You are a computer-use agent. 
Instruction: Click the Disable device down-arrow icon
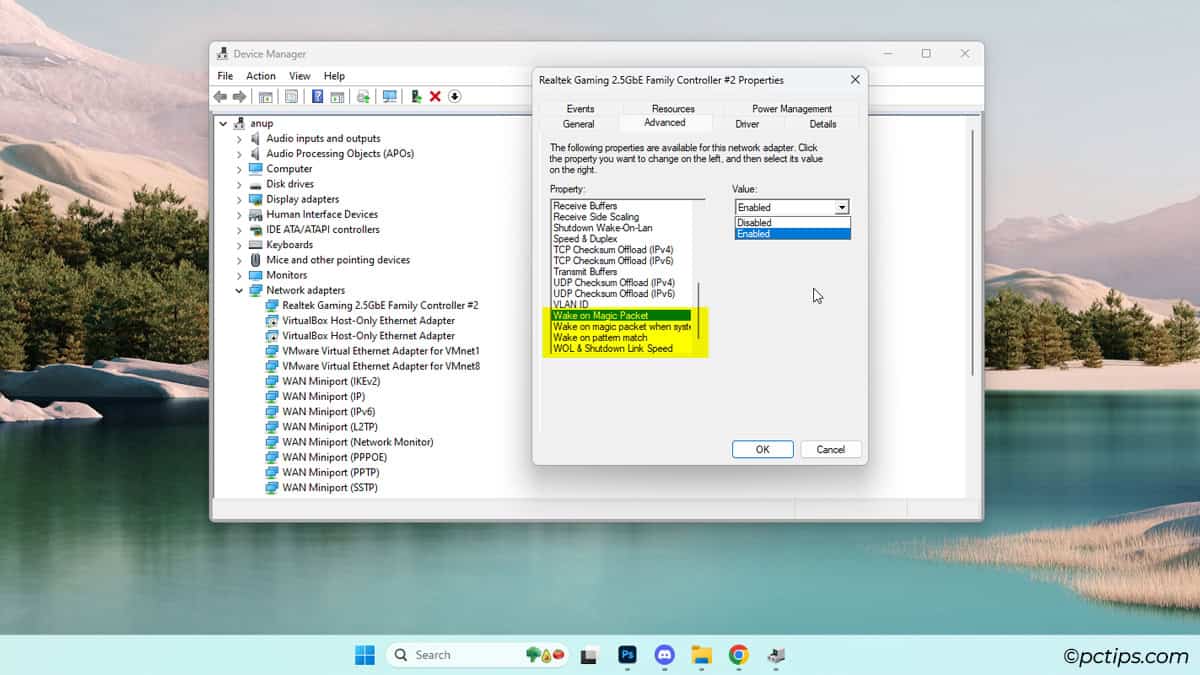[454, 96]
